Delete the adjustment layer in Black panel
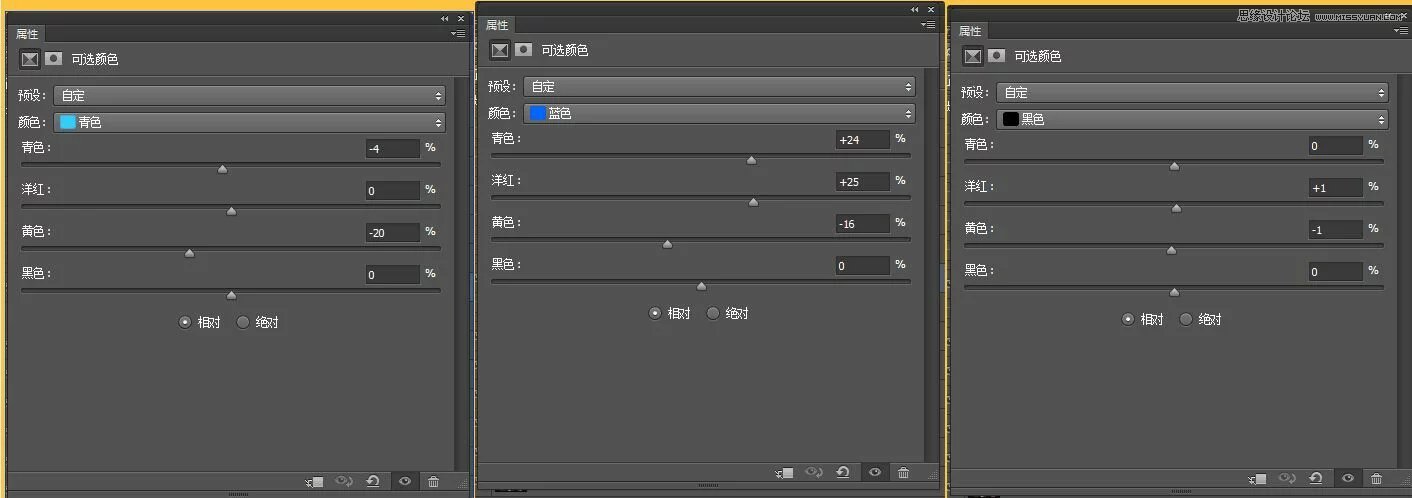Viewport: 1412px width, 498px height. [1377, 479]
